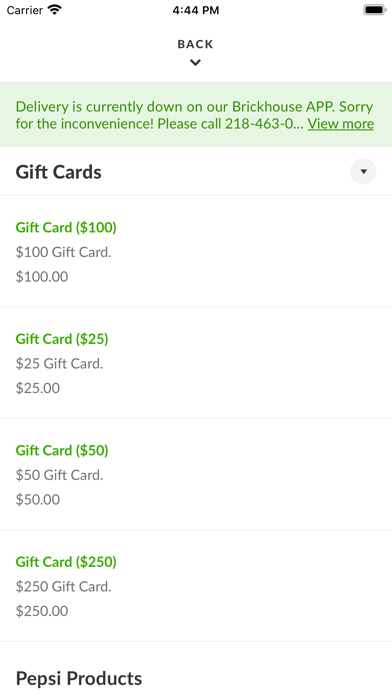The image size is (392, 696).
Task: Open the Gift Cards category dropdown arrow
Action: pos(363,171)
